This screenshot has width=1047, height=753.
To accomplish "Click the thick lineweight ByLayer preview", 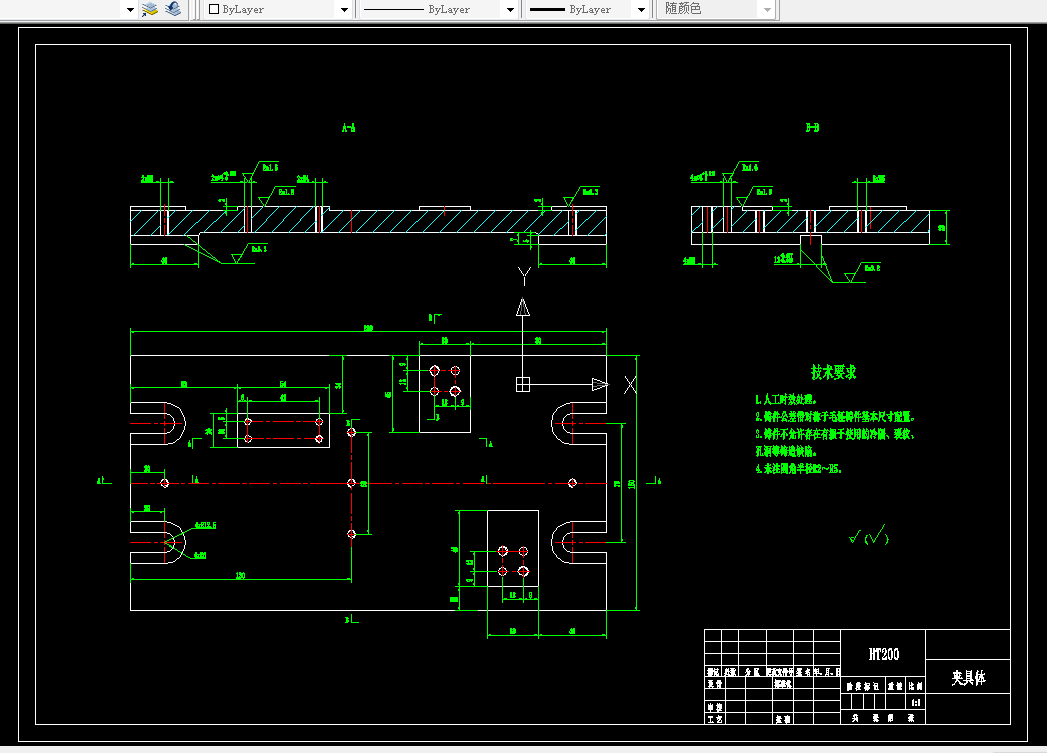I will pos(548,9).
